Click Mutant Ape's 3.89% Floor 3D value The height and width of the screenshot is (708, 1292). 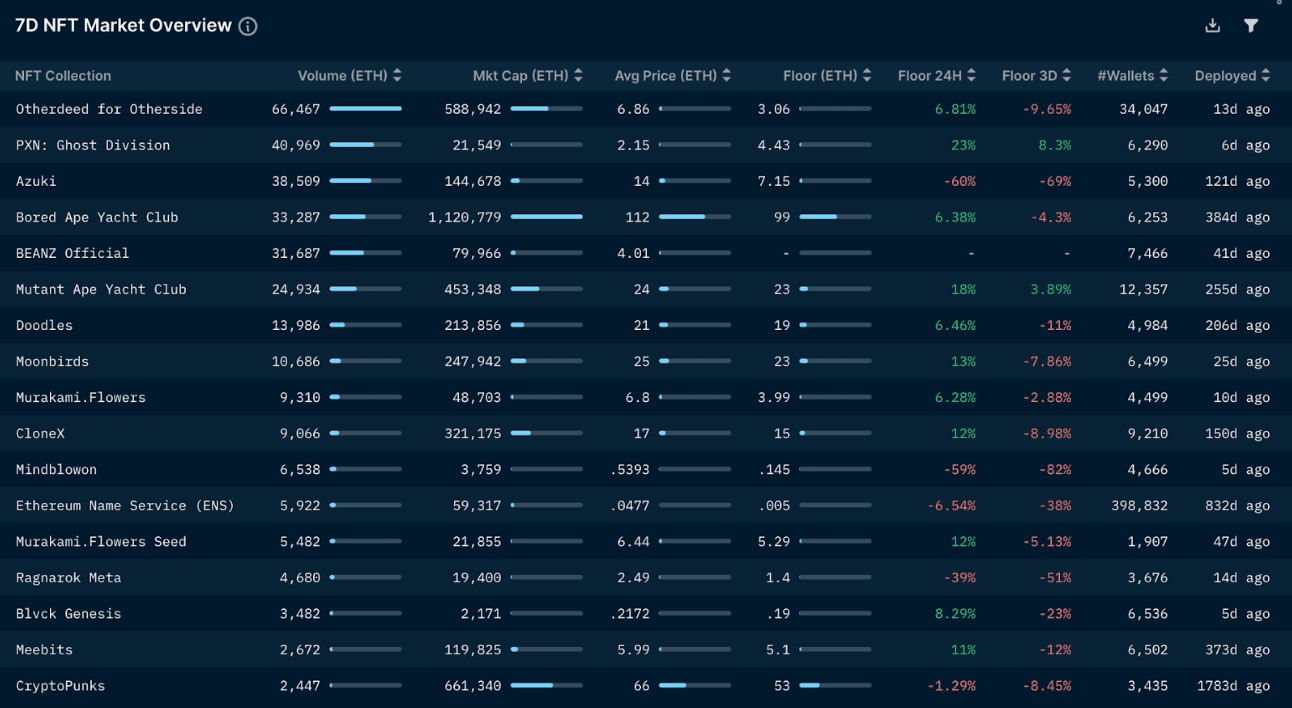click(x=1051, y=289)
